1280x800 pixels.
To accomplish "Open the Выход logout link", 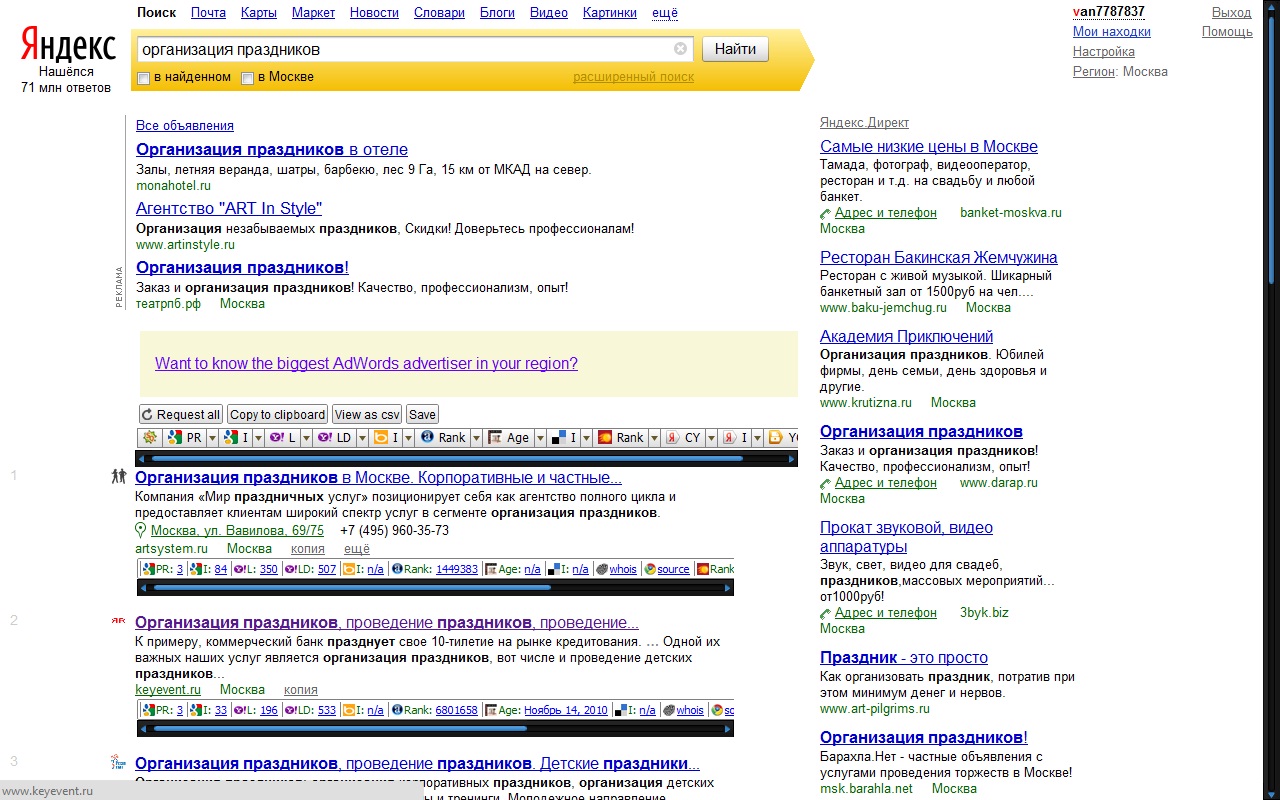I will click(1231, 13).
